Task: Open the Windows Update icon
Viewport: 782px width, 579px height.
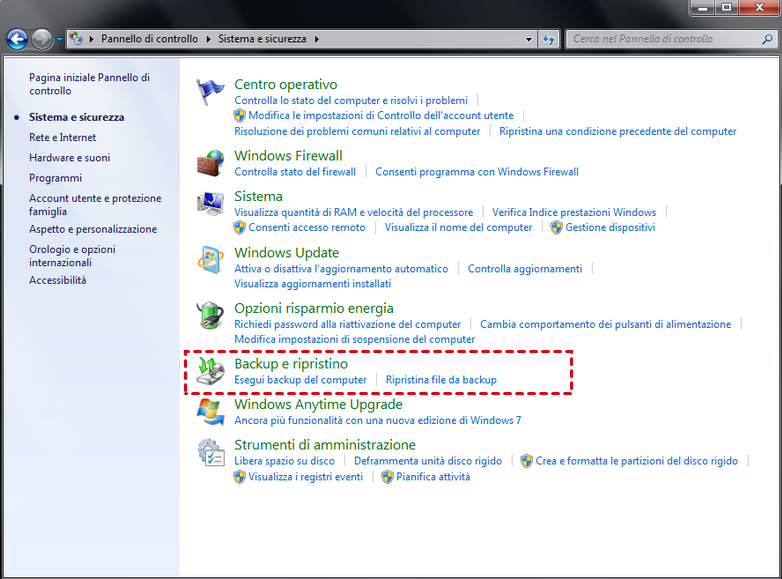Action: (x=210, y=259)
